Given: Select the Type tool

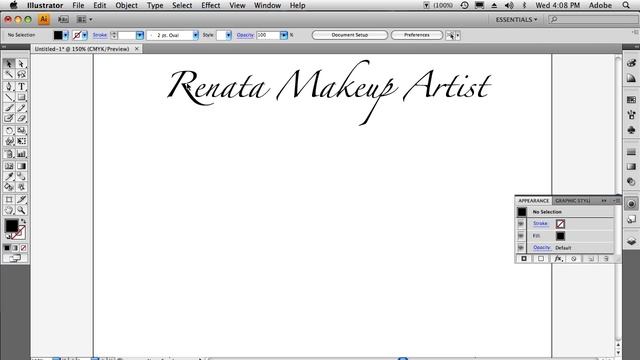Looking at the screenshot, I should click(21, 87).
